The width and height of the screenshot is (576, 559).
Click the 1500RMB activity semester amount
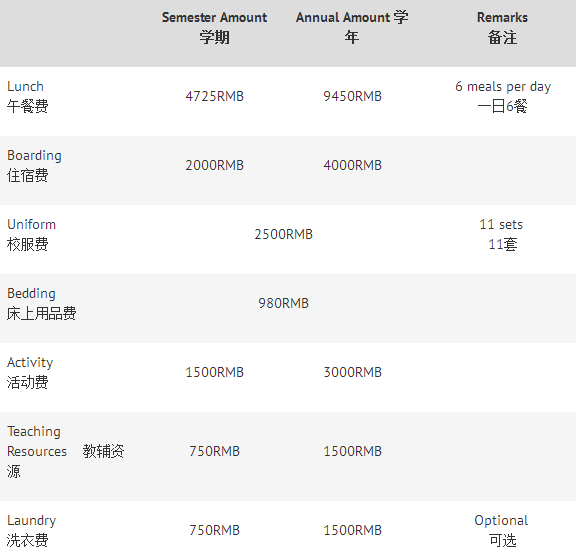point(215,372)
